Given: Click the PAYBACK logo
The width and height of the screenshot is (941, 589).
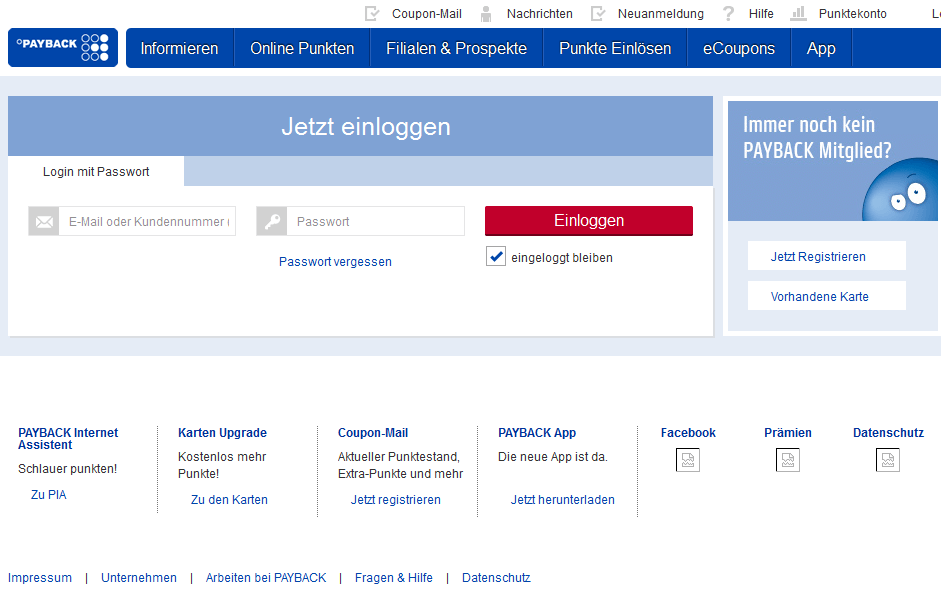Looking at the screenshot, I should pos(63,47).
